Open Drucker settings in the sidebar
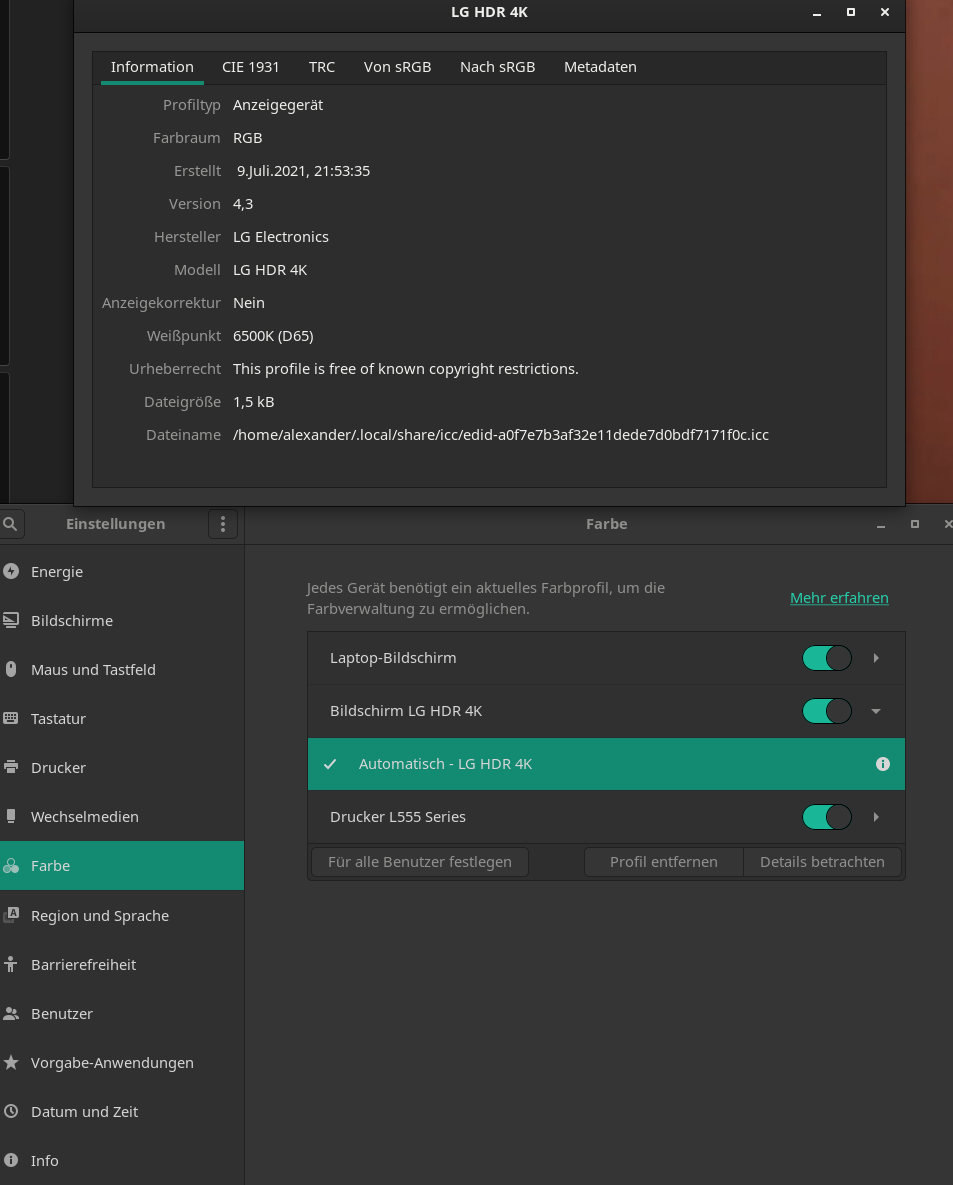The image size is (953, 1185). click(x=122, y=768)
